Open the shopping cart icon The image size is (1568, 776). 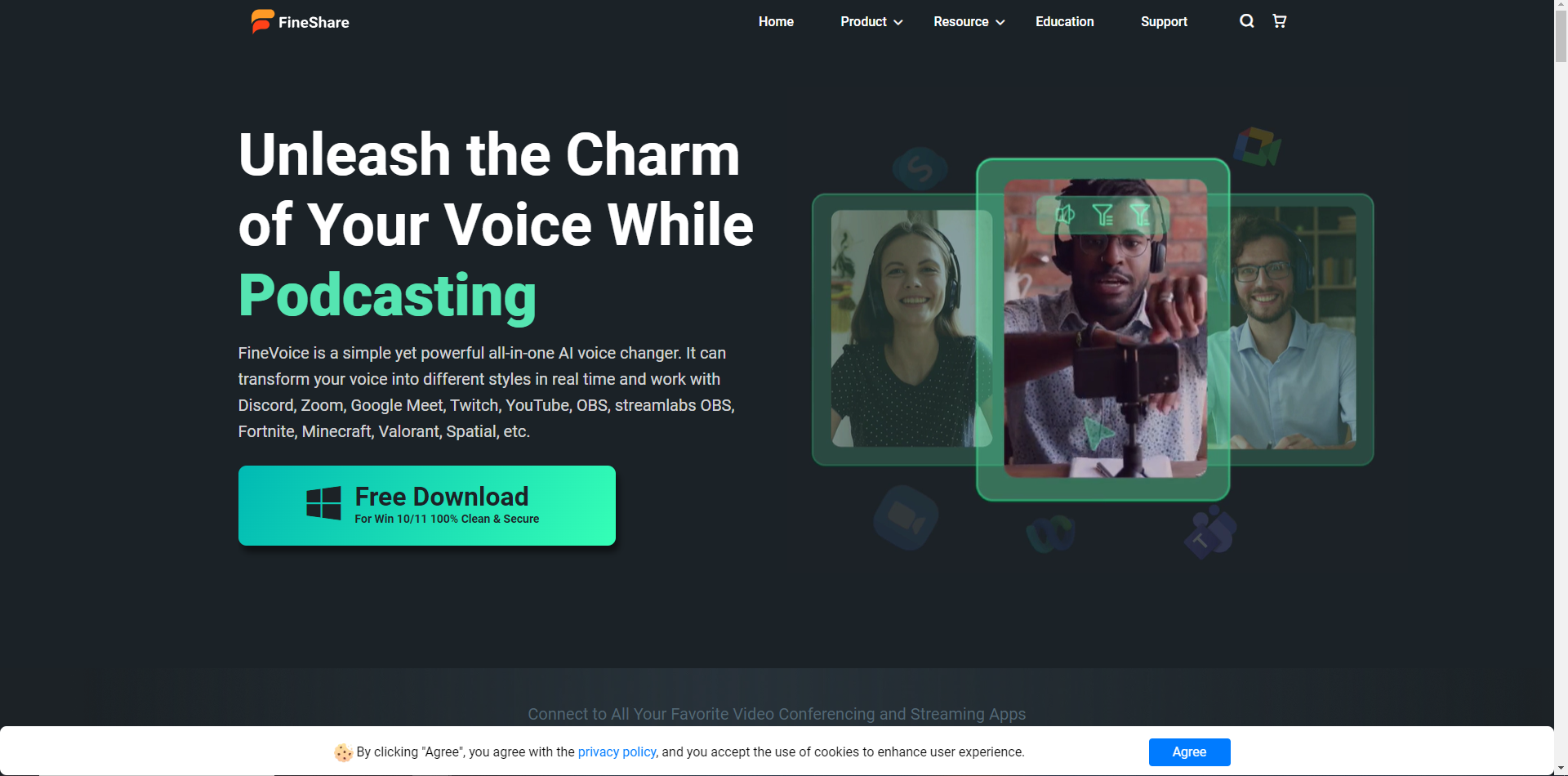tap(1279, 21)
